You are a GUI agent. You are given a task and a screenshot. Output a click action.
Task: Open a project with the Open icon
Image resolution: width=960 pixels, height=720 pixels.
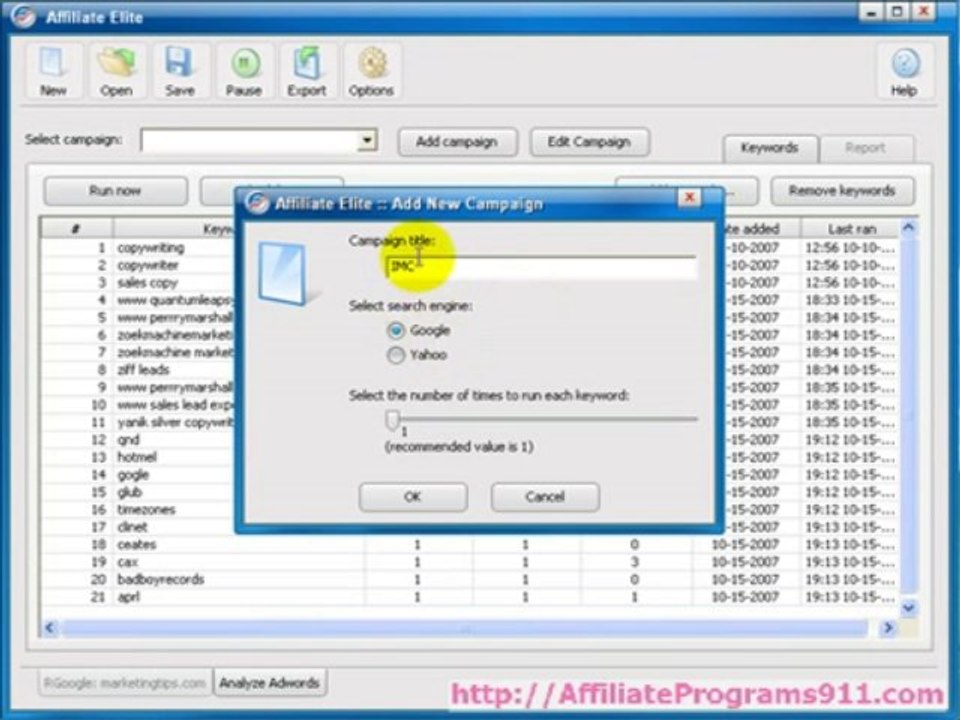pos(116,71)
